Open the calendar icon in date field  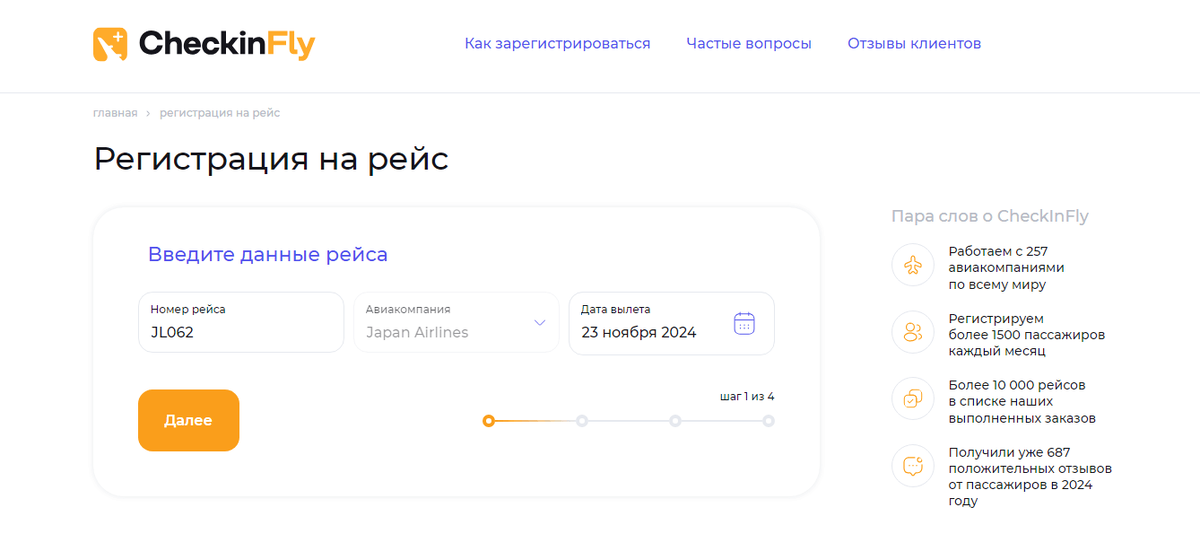pos(744,323)
